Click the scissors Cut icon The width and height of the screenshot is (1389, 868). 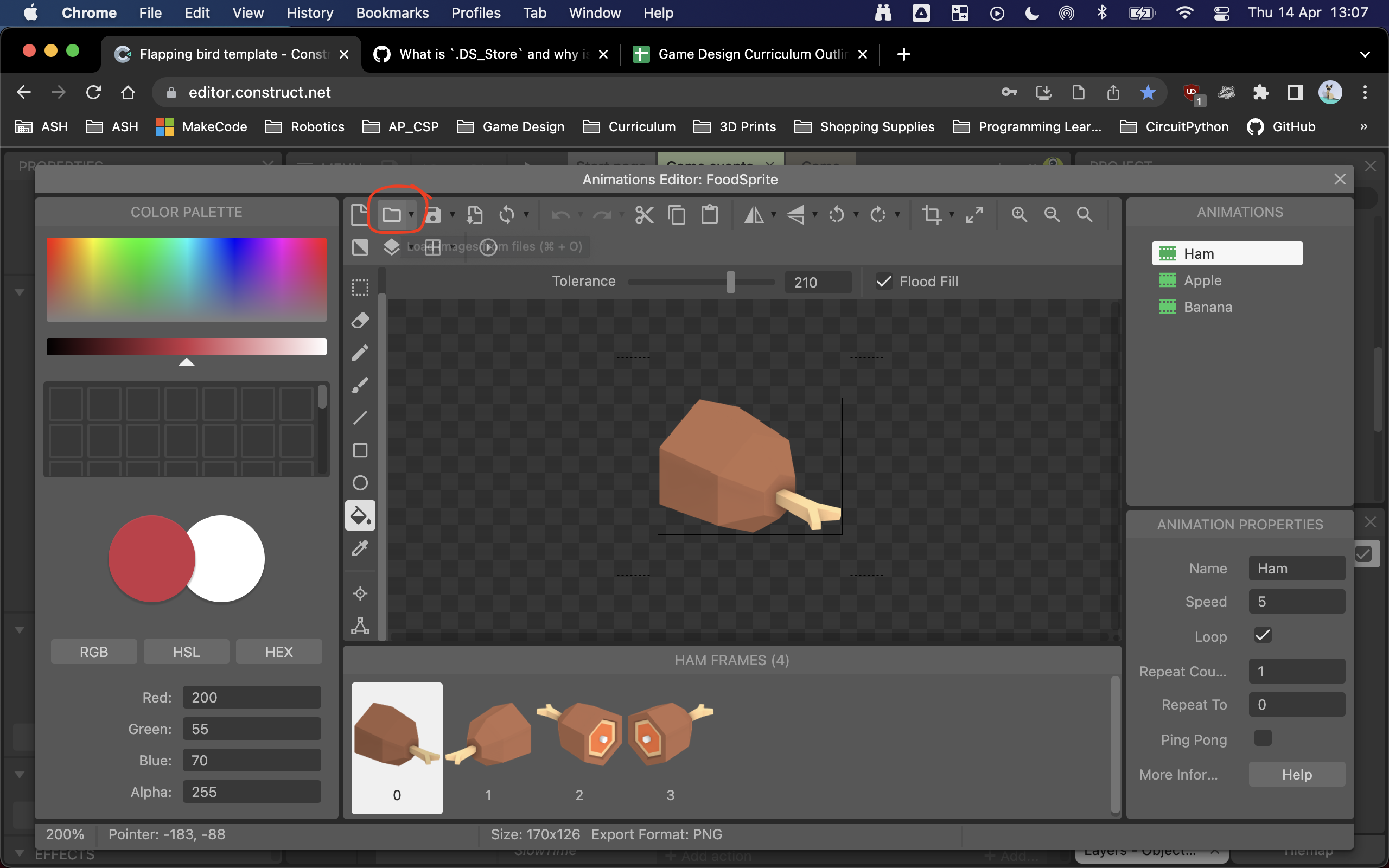645,215
